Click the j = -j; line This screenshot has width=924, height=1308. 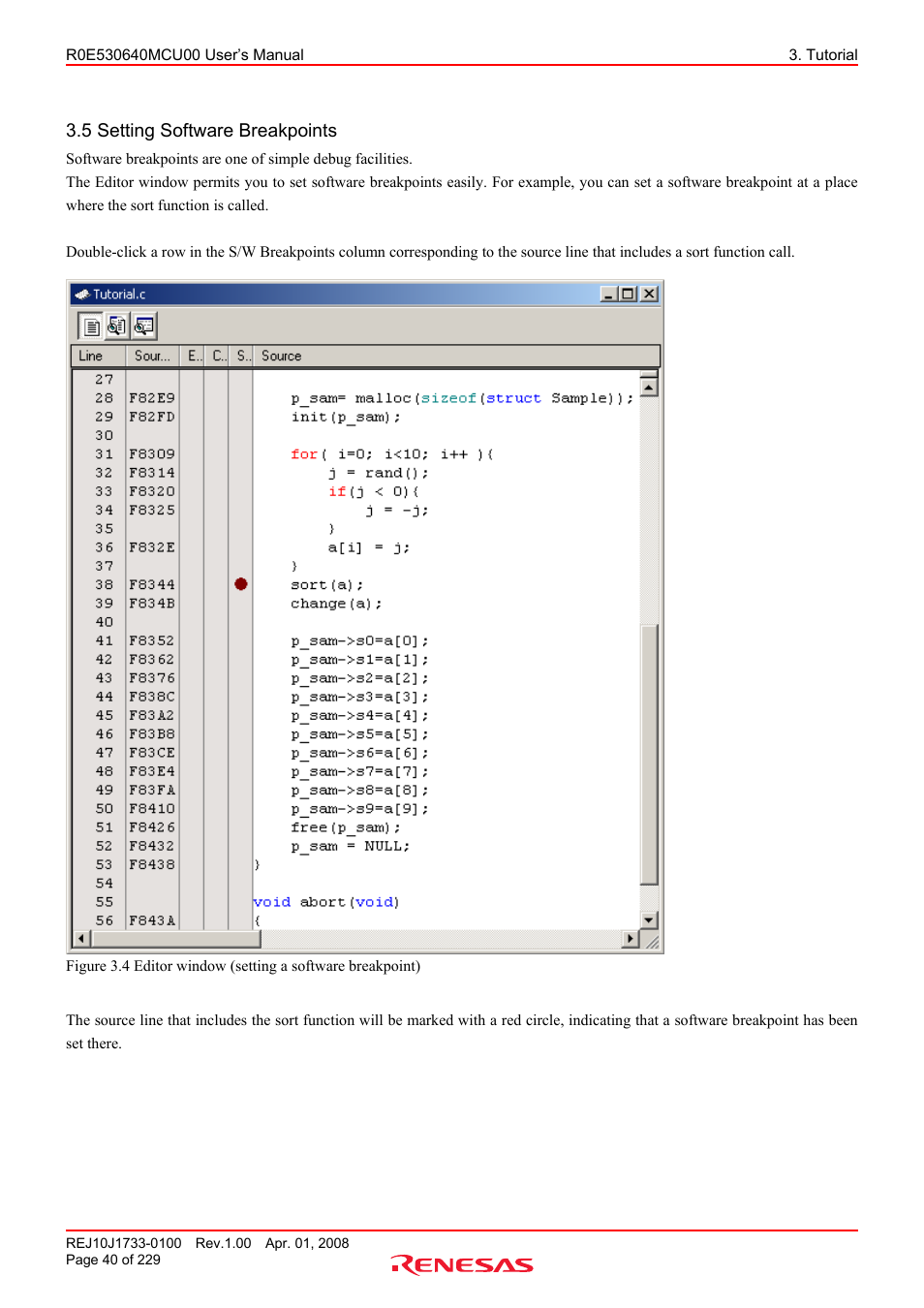click(397, 511)
